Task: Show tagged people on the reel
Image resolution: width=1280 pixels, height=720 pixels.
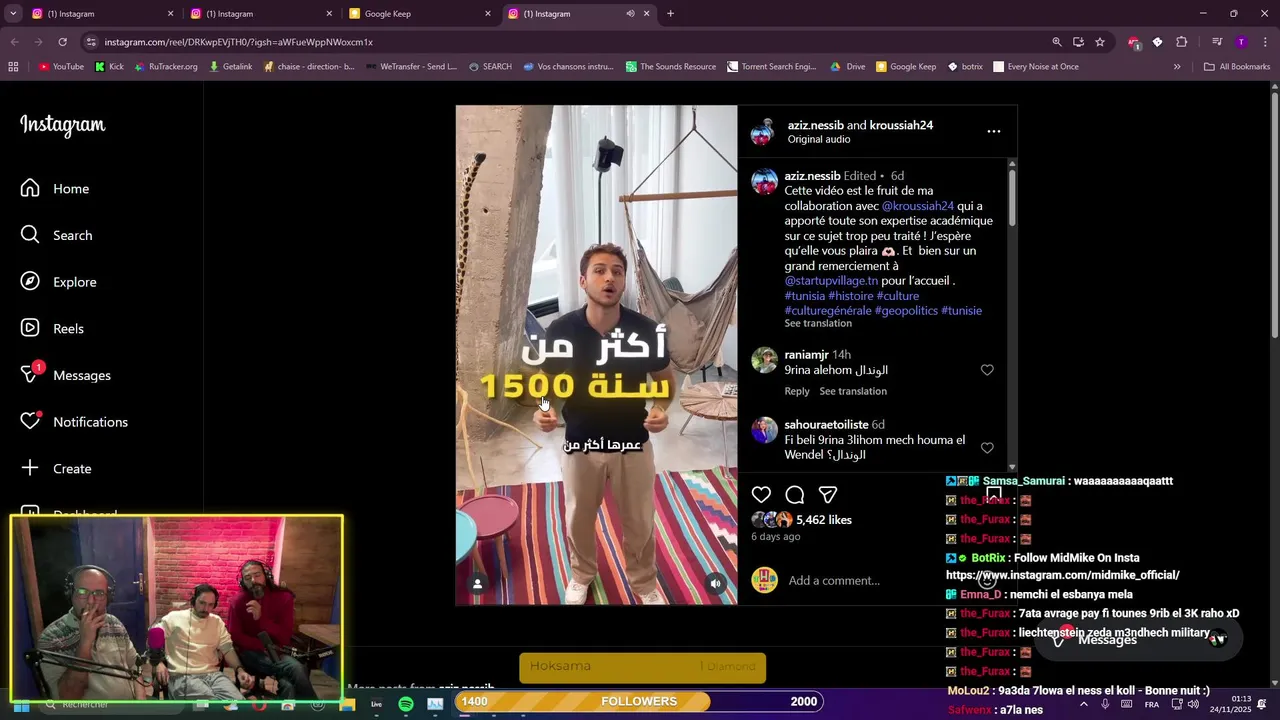Action: point(478,584)
